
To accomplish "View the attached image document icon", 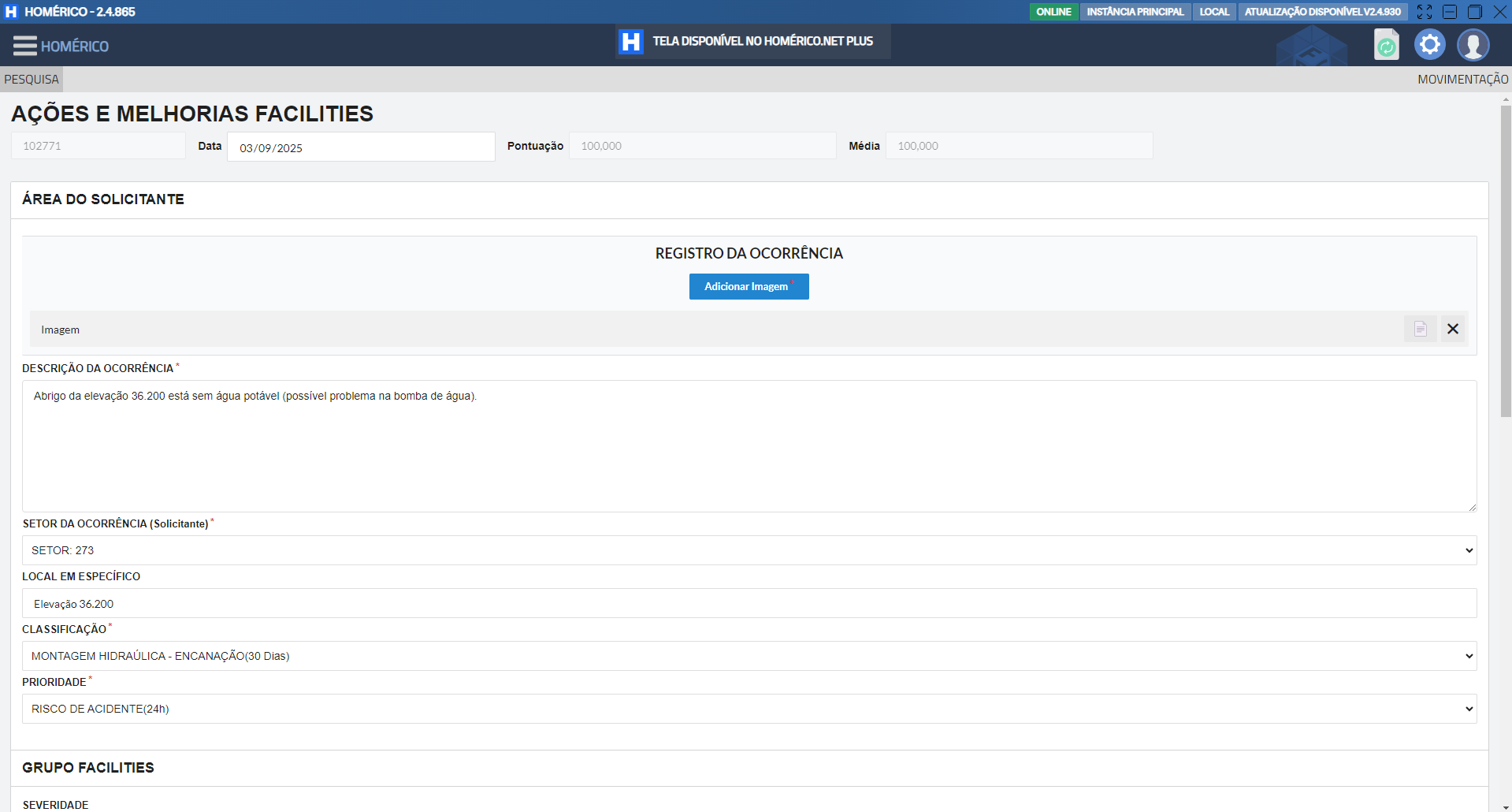I will [x=1420, y=329].
